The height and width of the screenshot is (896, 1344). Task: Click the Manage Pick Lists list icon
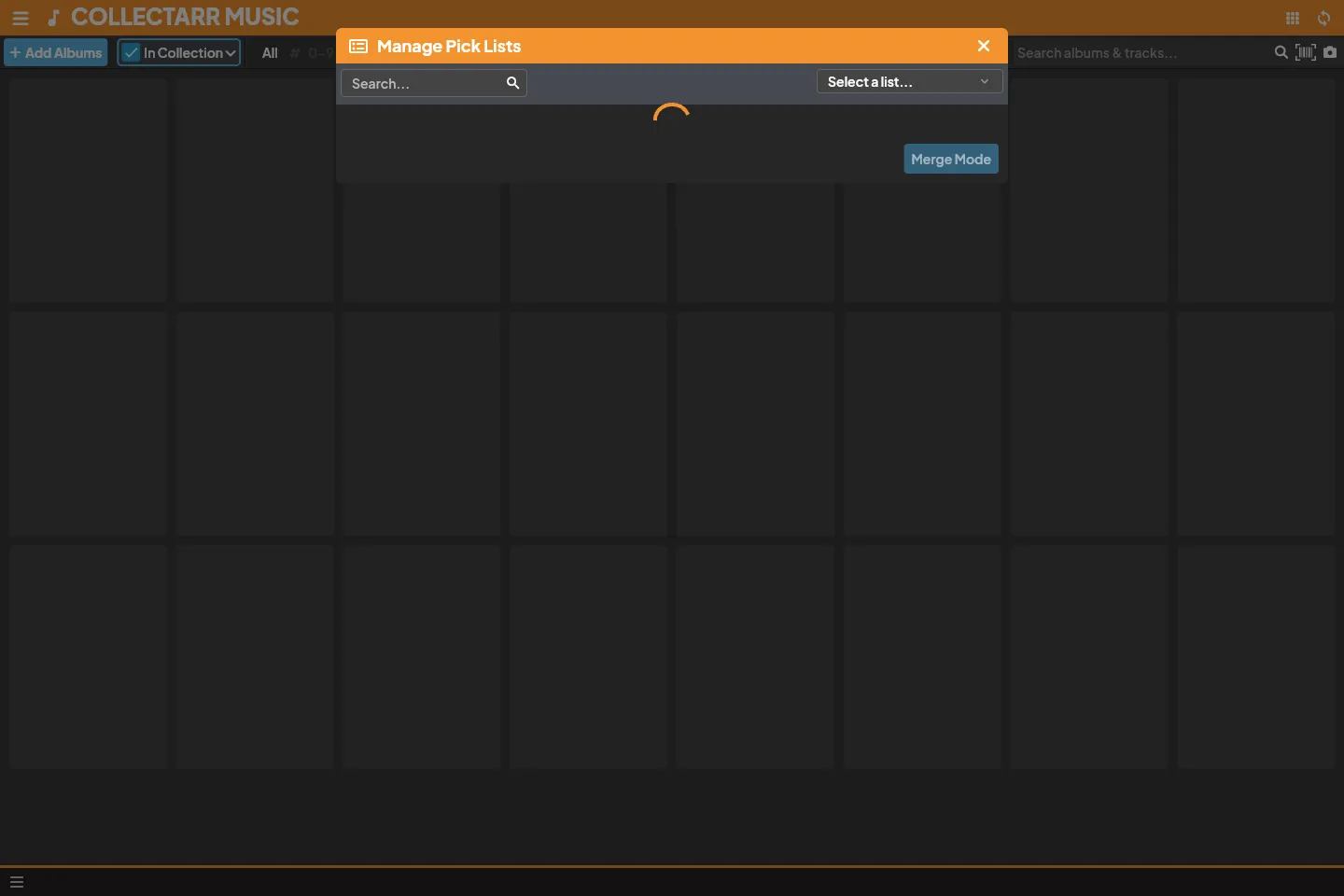(x=358, y=46)
